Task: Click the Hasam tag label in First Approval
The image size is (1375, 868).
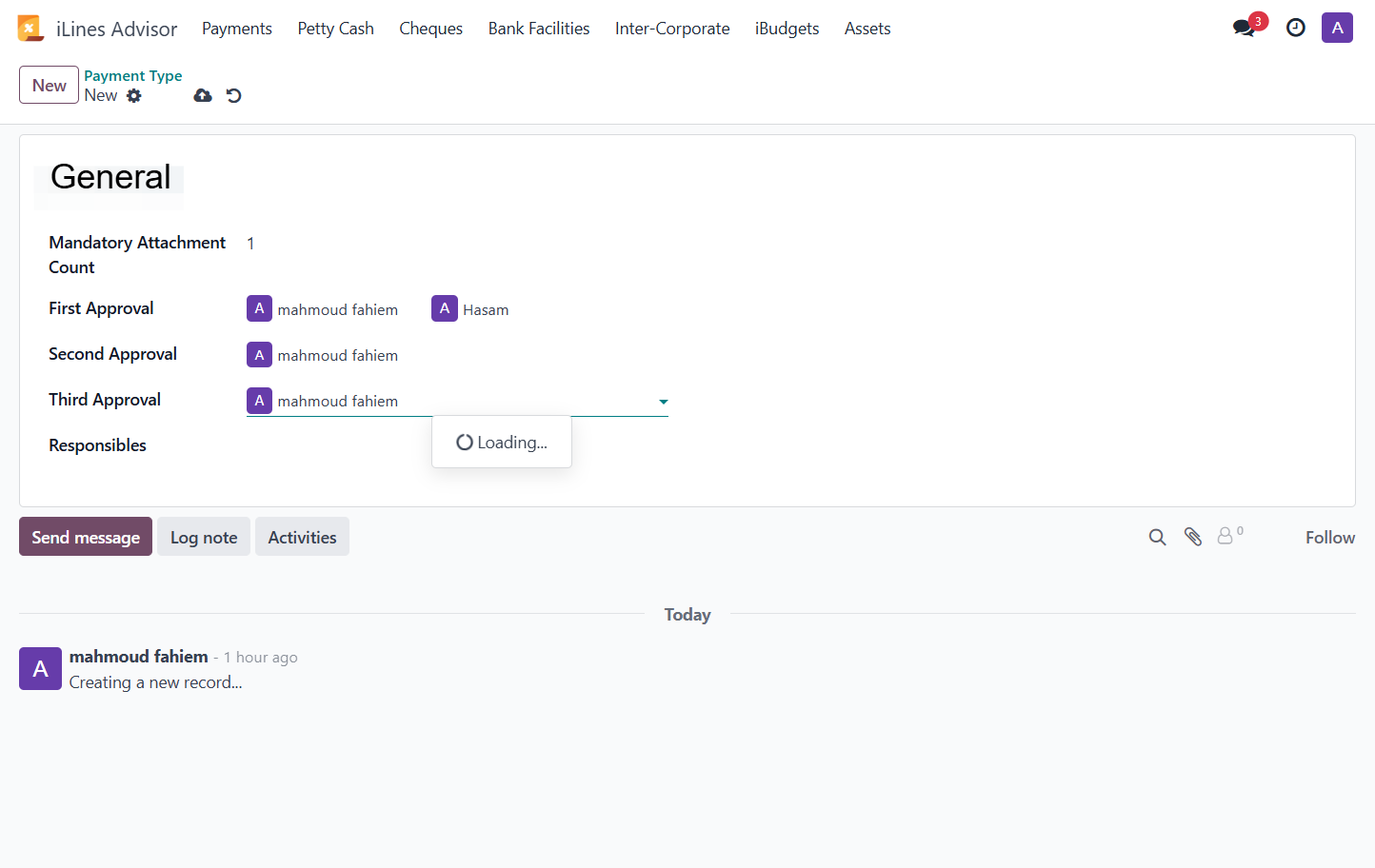Action: tap(486, 309)
